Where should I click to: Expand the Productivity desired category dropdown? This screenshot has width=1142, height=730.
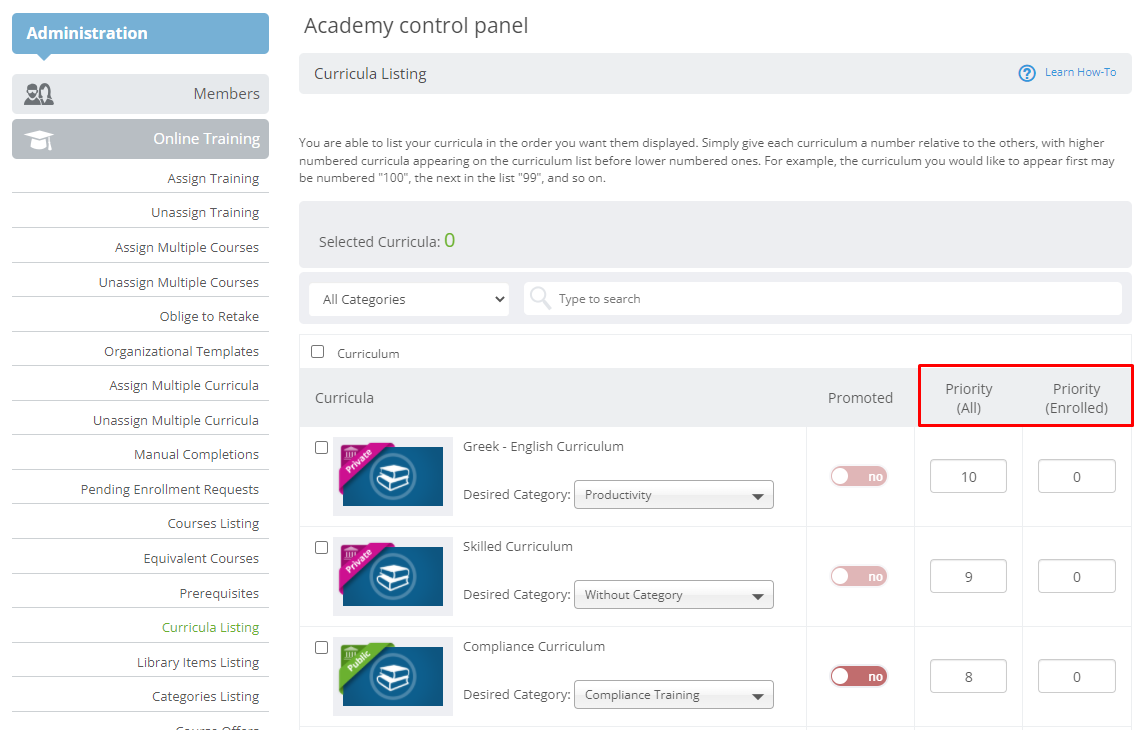[x=674, y=495]
